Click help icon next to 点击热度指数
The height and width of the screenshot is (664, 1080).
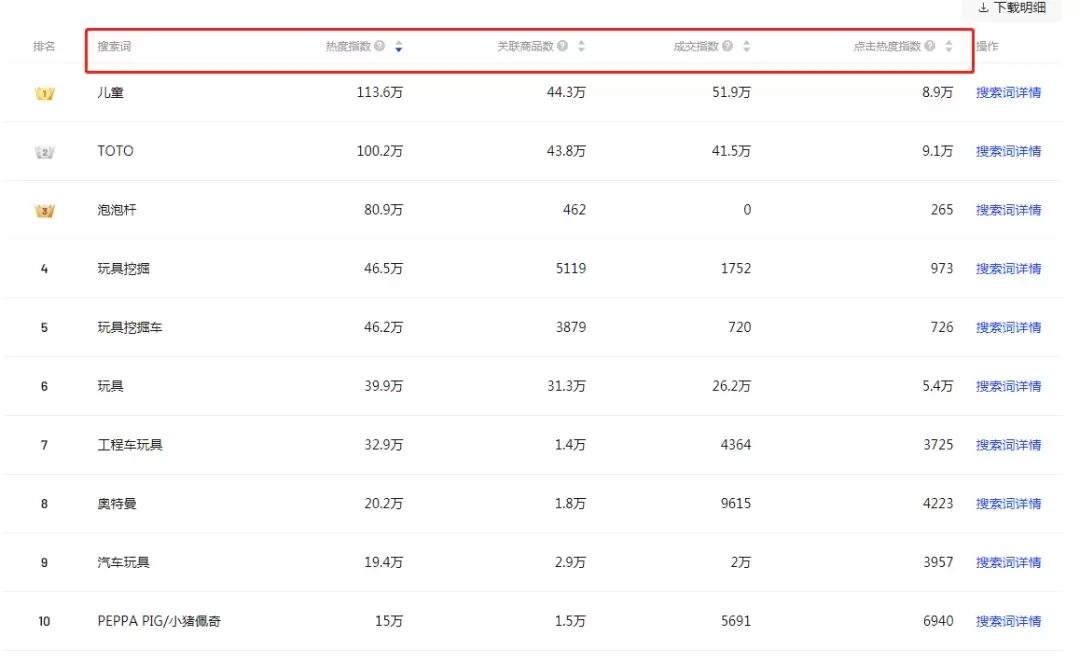(930, 46)
